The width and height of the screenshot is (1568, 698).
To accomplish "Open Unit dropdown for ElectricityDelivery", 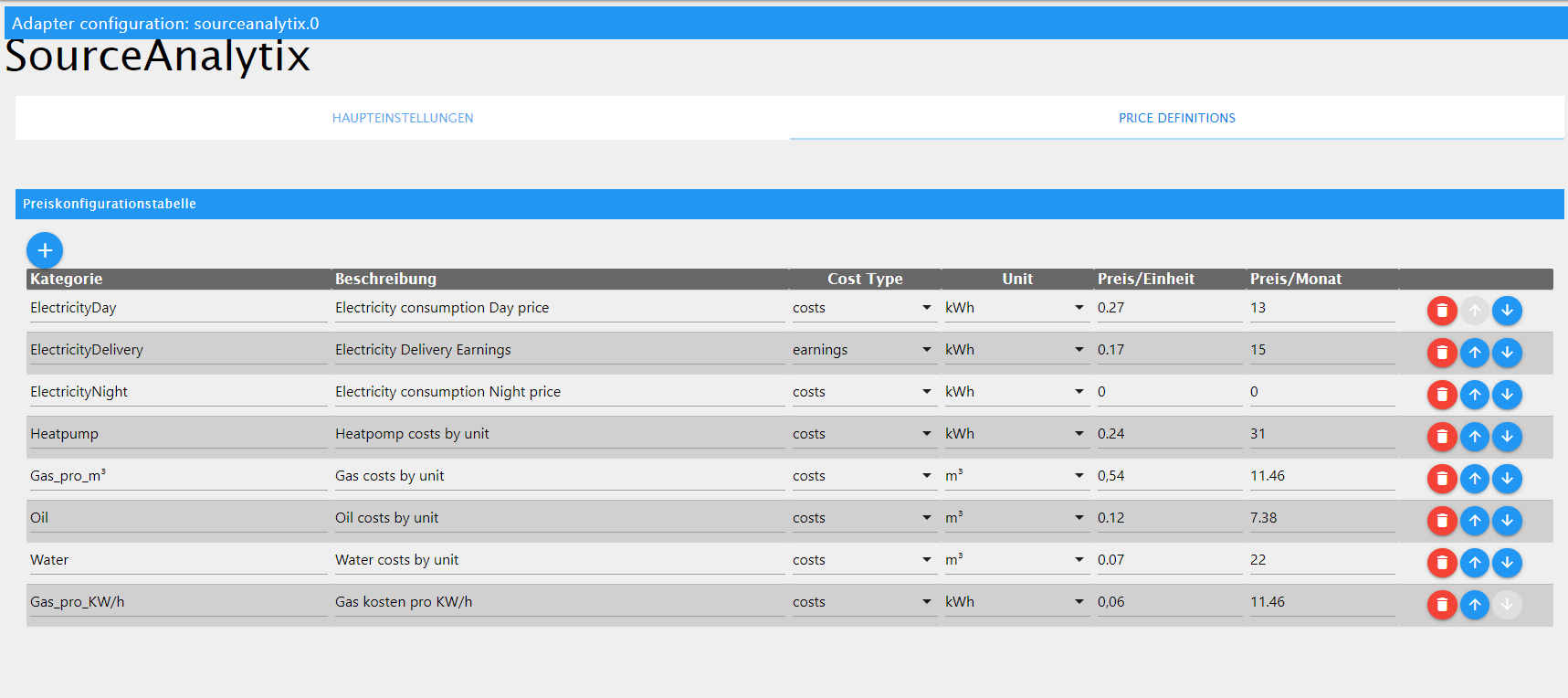I will 1016,350.
